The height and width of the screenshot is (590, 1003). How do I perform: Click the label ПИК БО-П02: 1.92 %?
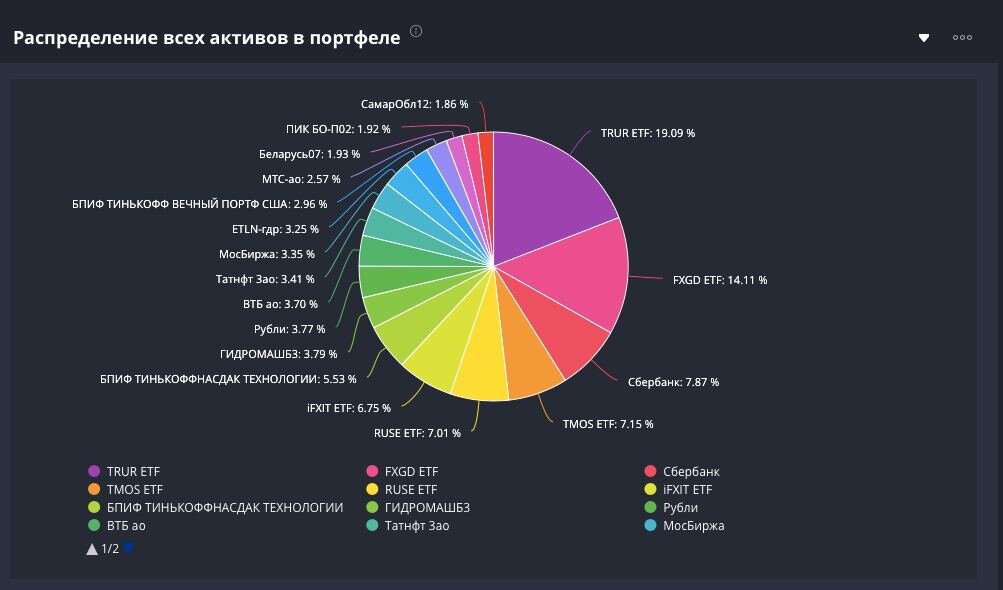338,129
